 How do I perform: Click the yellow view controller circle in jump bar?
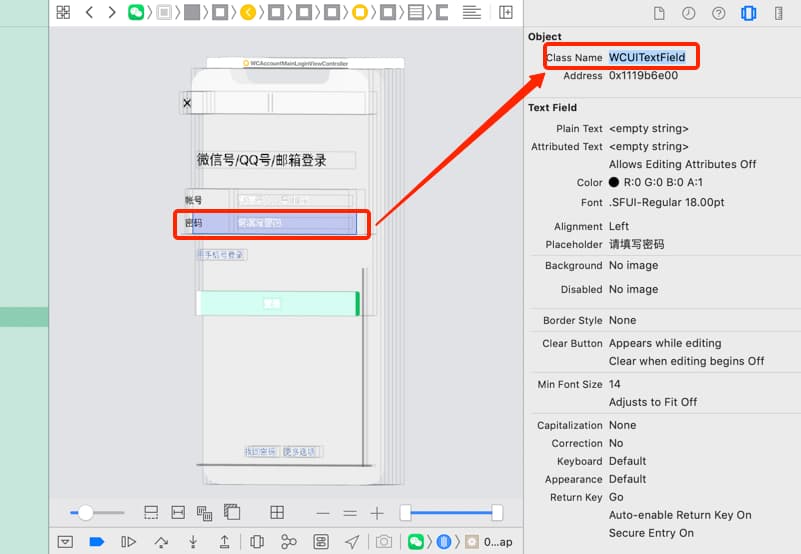click(x=360, y=12)
